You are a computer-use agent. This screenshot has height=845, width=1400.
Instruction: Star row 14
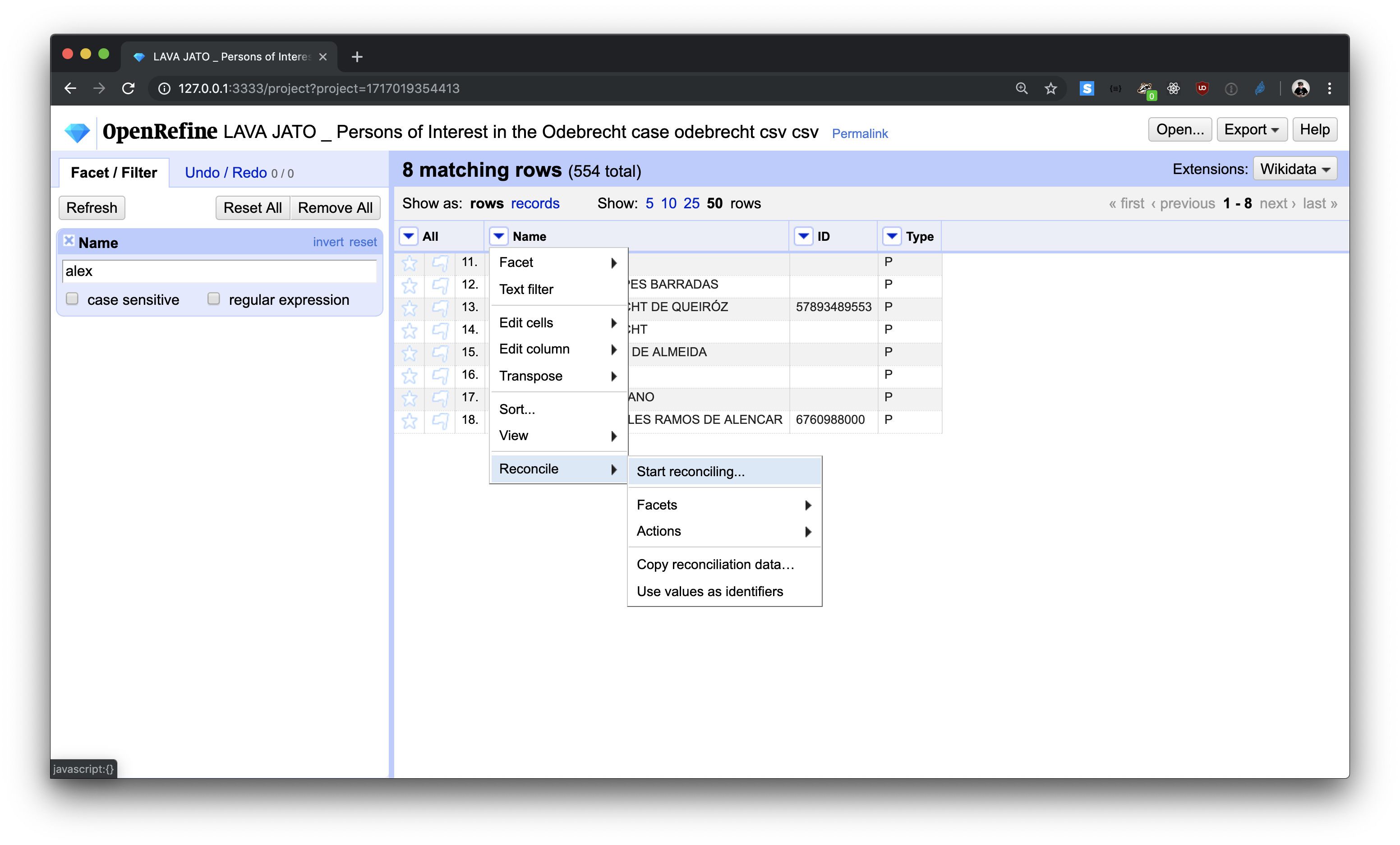(x=409, y=331)
